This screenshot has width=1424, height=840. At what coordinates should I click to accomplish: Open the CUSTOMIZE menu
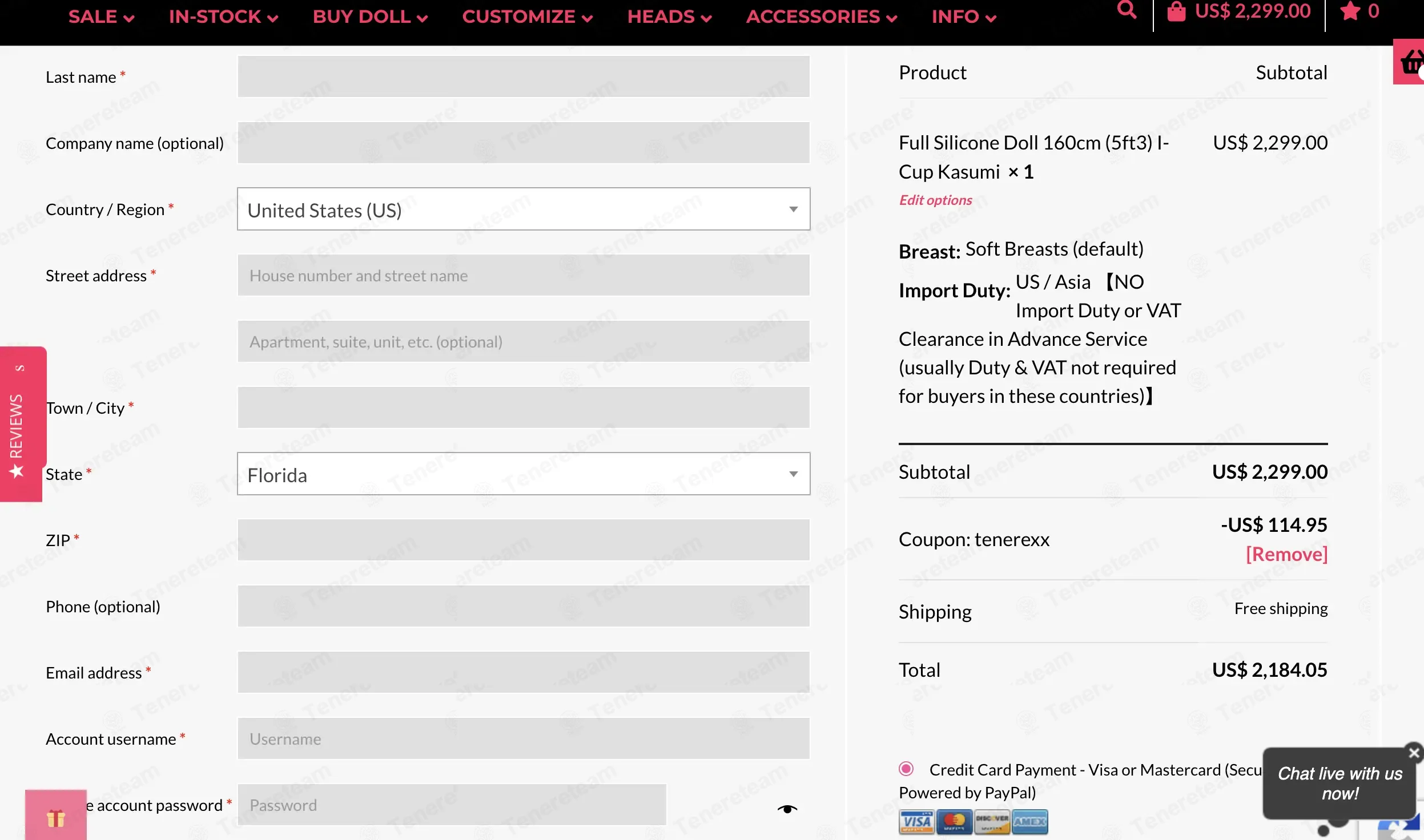pos(528,17)
